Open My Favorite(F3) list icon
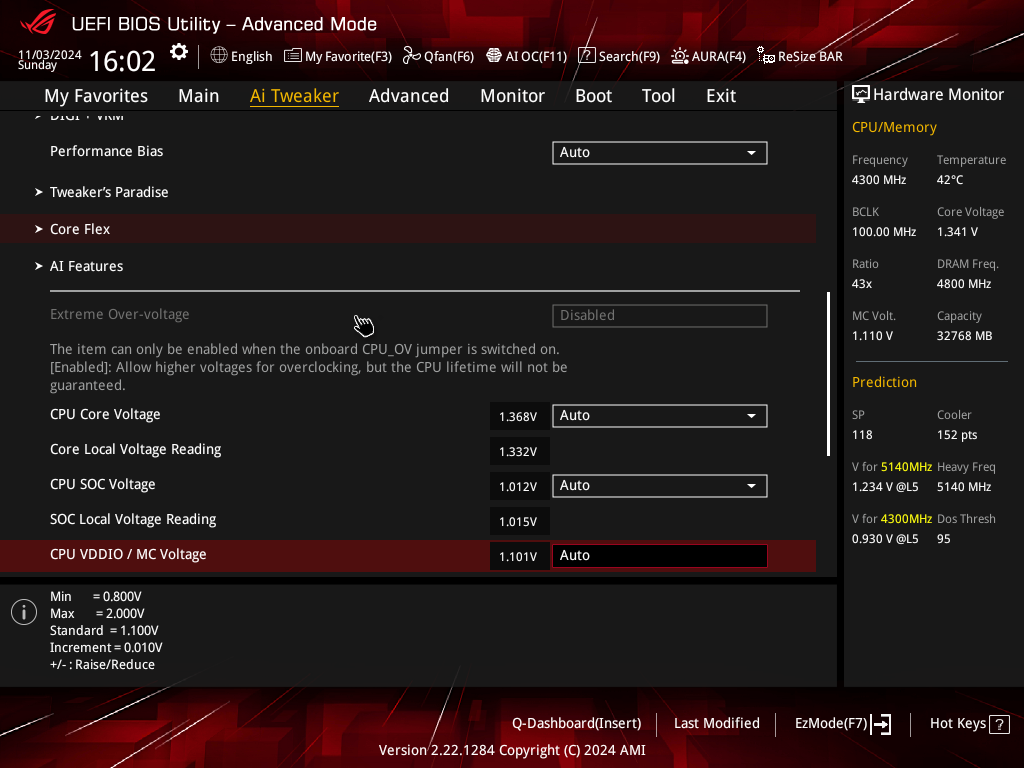The width and height of the screenshot is (1024, 768). [292, 56]
